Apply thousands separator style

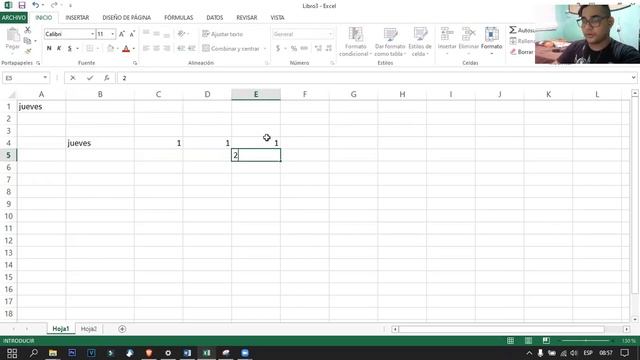pos(304,49)
